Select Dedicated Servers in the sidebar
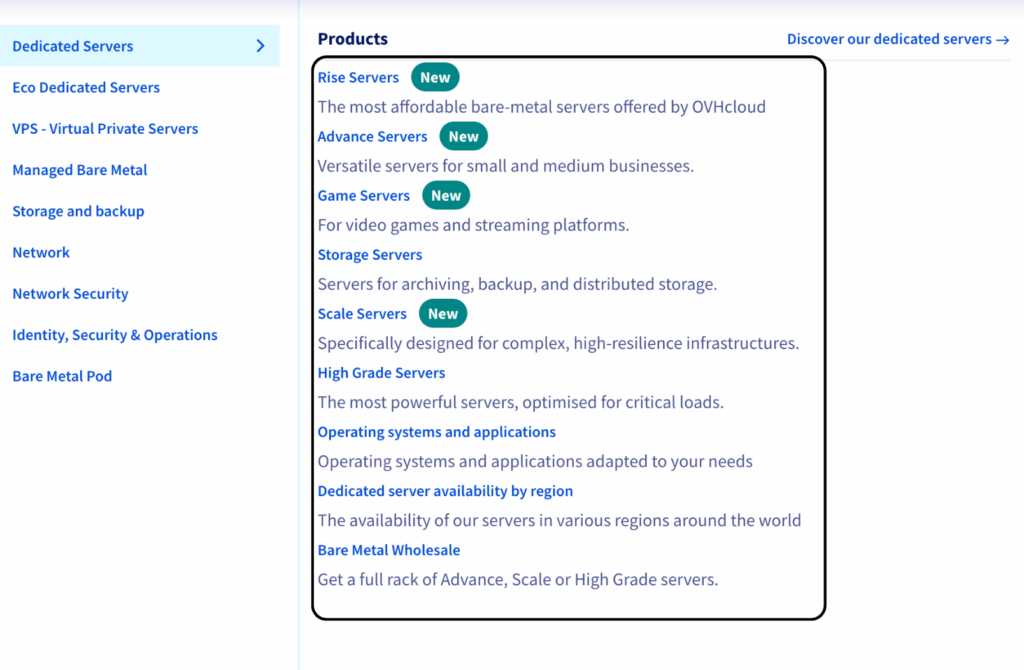 72,45
